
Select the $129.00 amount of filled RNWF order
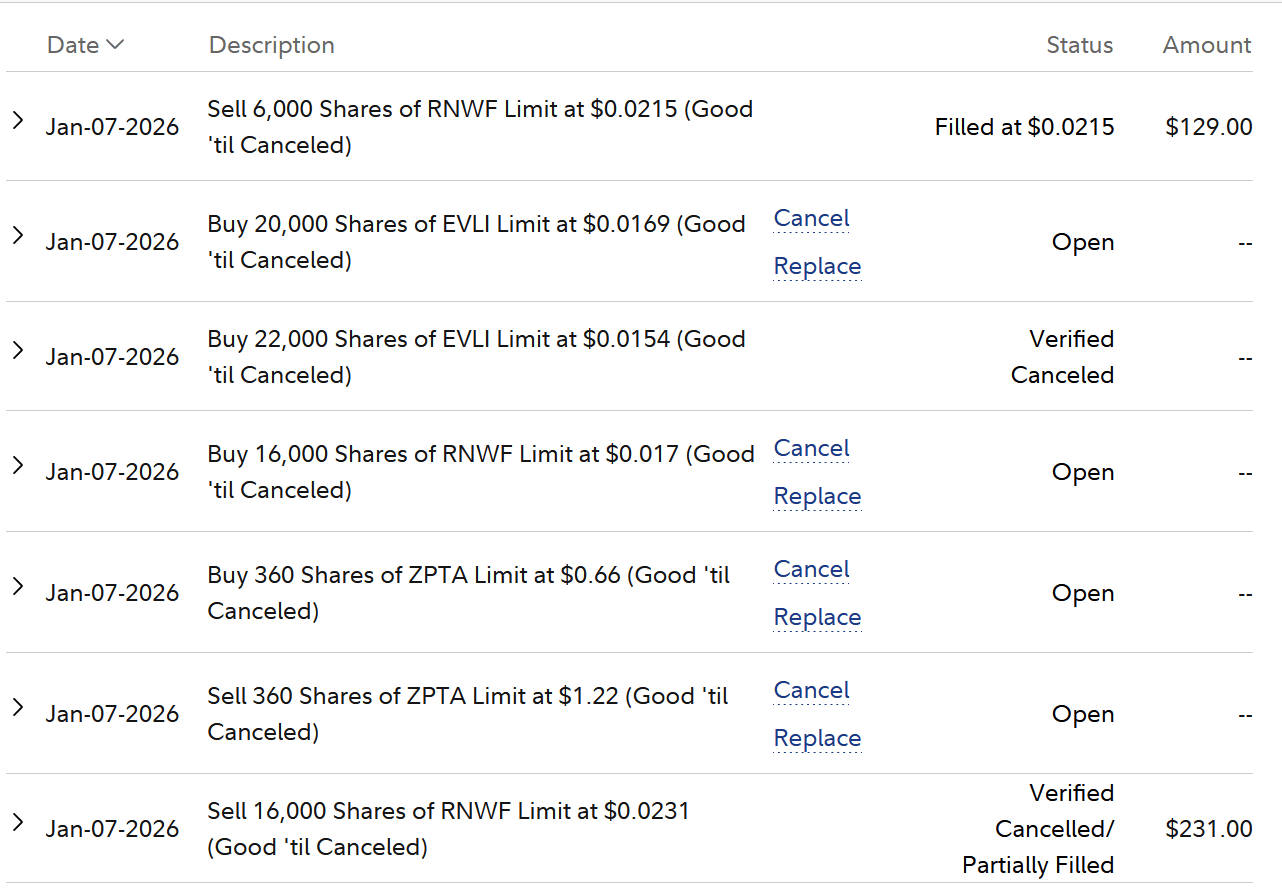1208,127
